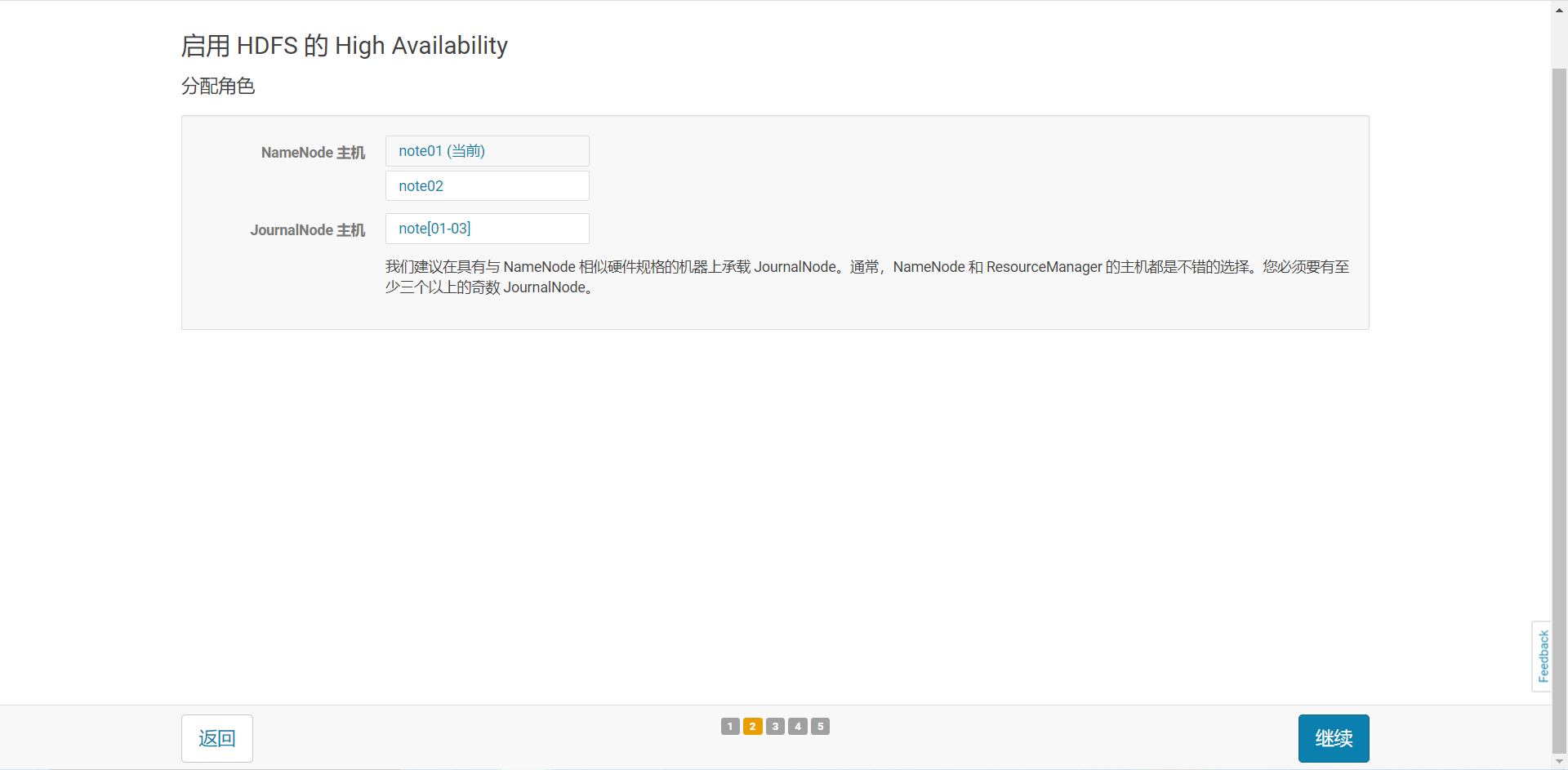
Task: Click the NameNode 主机 label
Action: coord(313,153)
